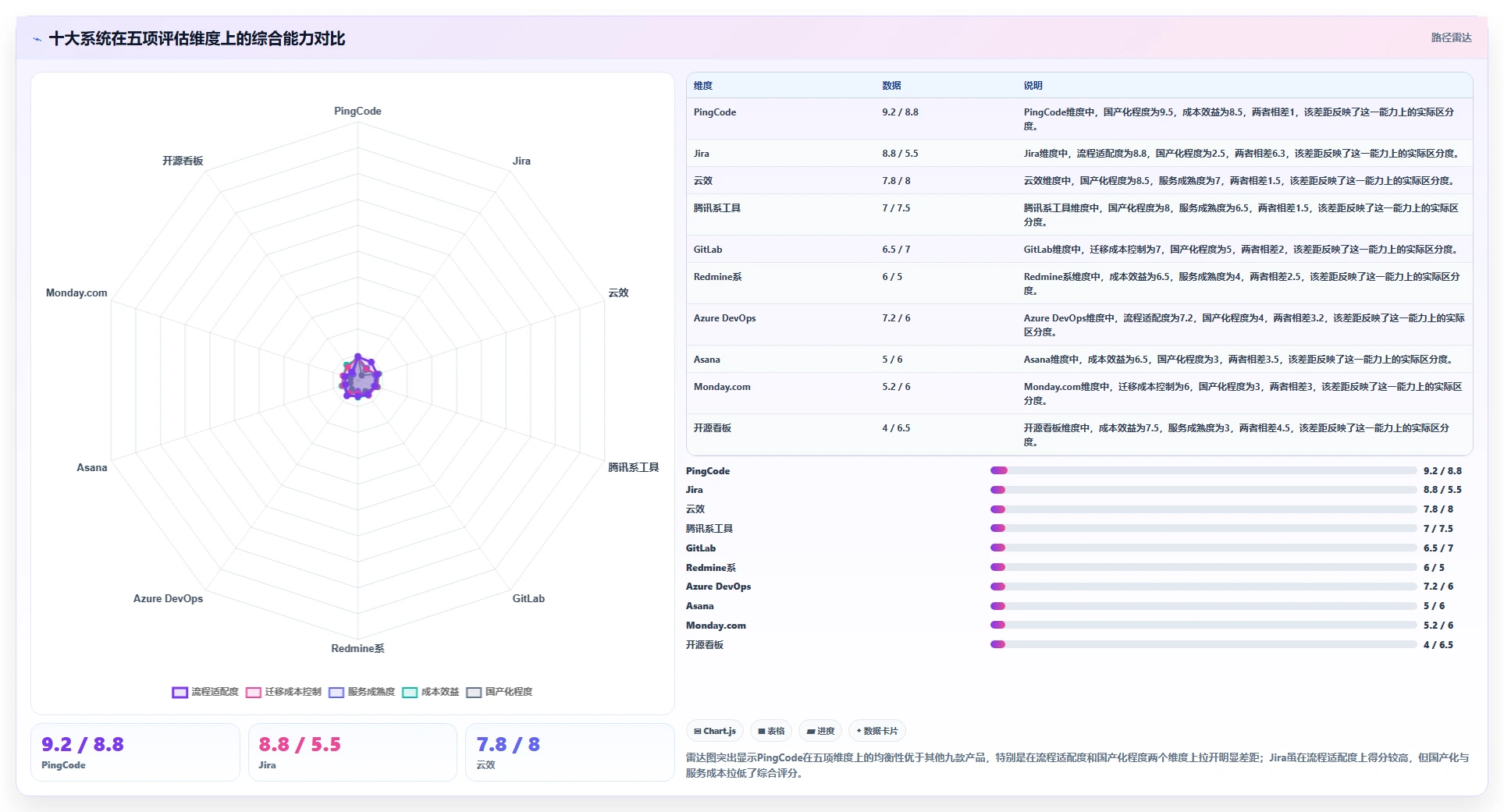
Task: Click the Monday.com axis label on radar chart
Action: [x=76, y=293]
